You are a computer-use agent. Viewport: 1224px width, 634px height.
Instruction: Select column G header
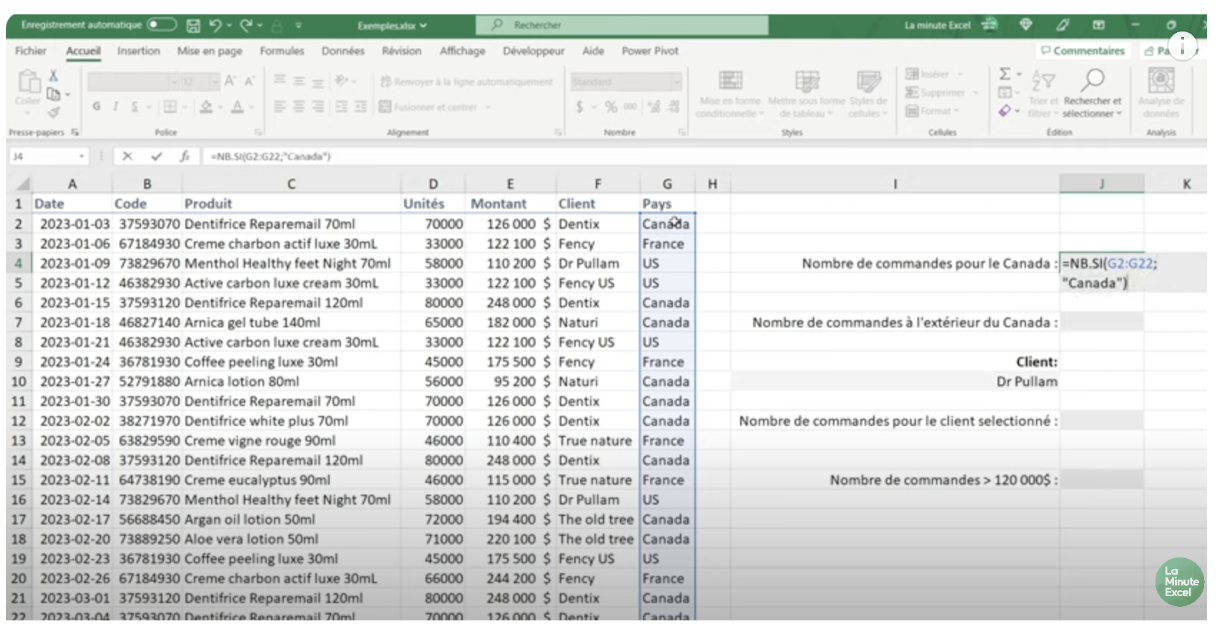pos(667,184)
